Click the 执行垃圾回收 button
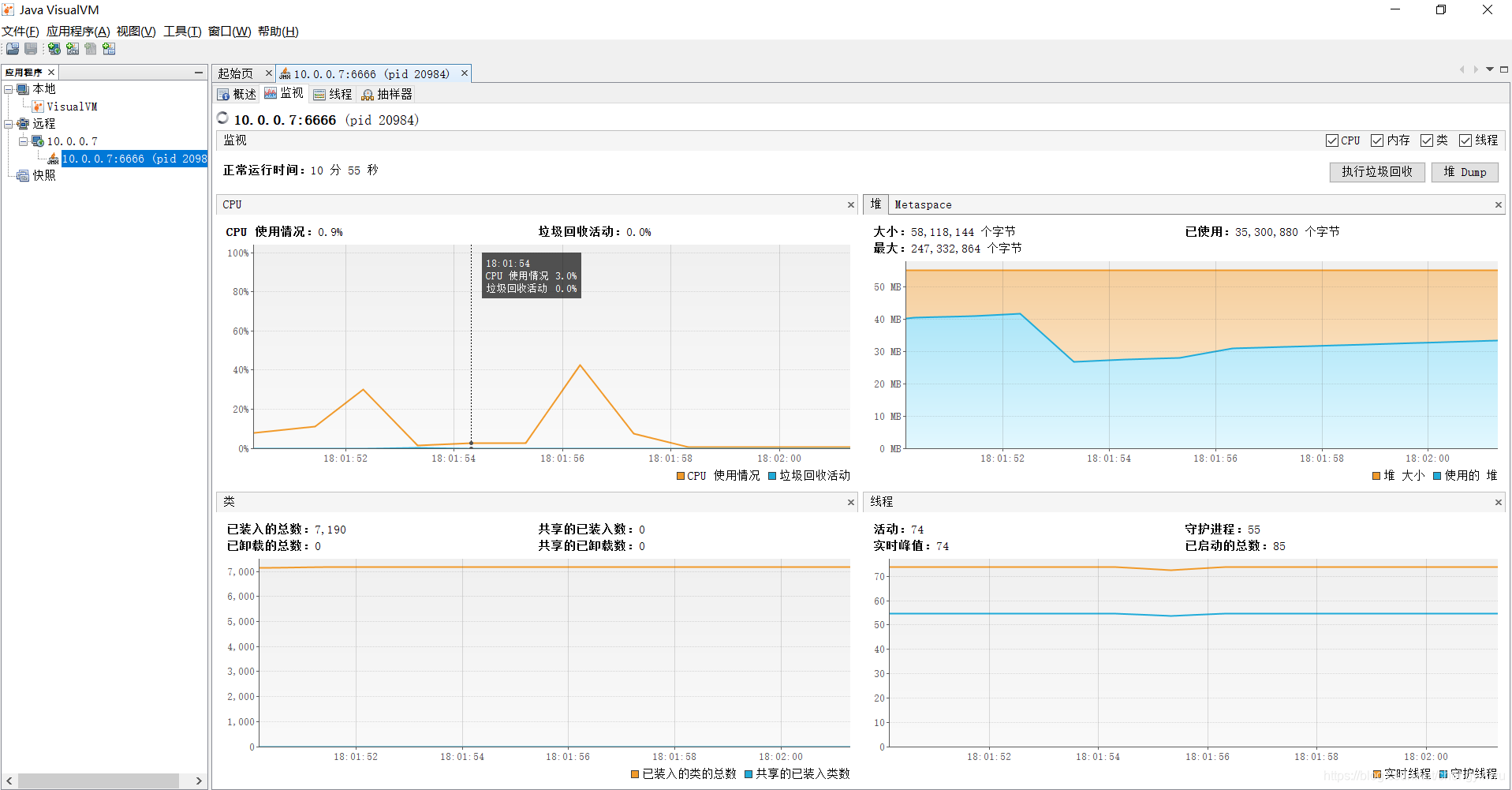1512x790 pixels. tap(1377, 172)
